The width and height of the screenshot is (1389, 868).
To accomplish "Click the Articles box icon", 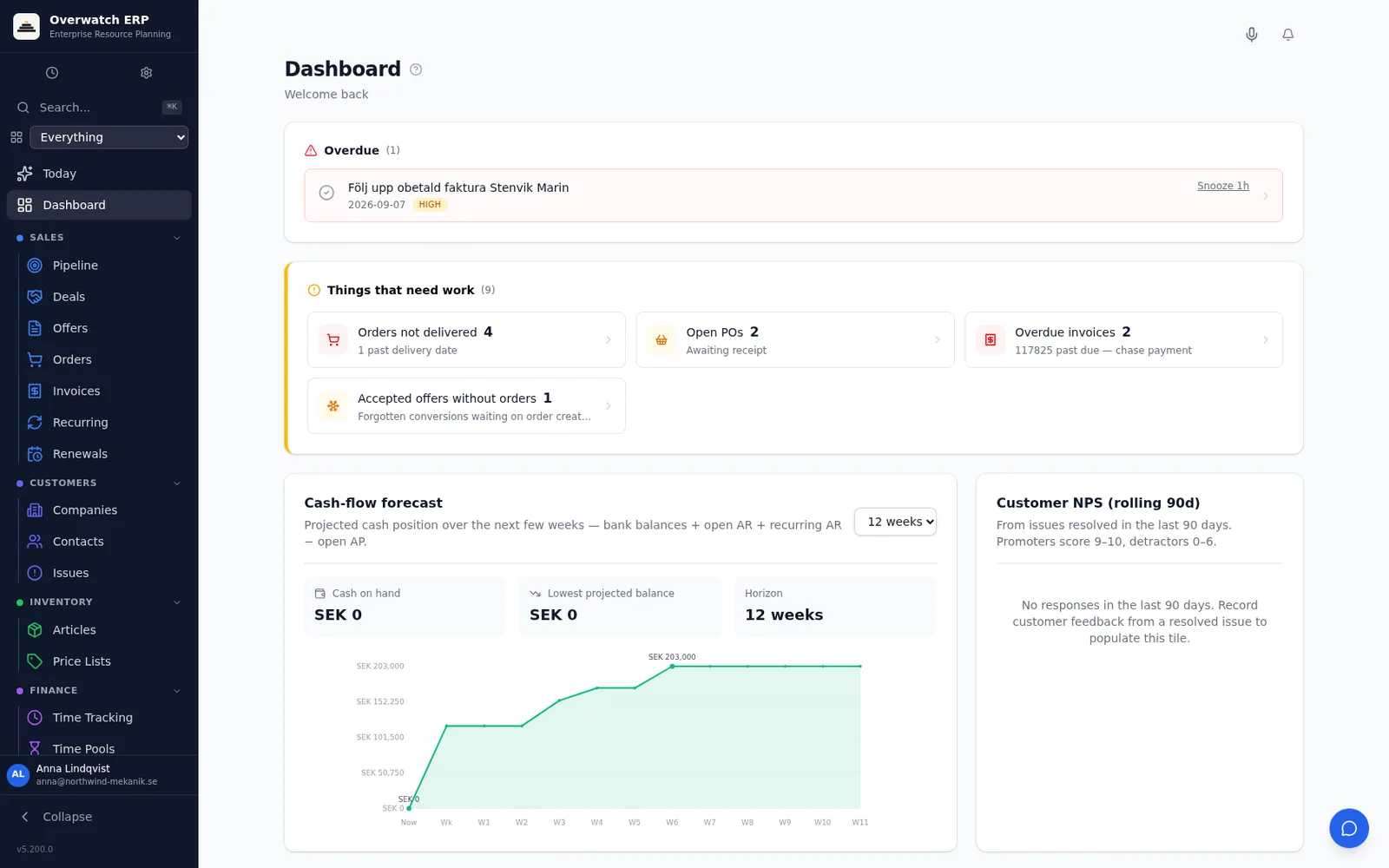I will point(35,630).
